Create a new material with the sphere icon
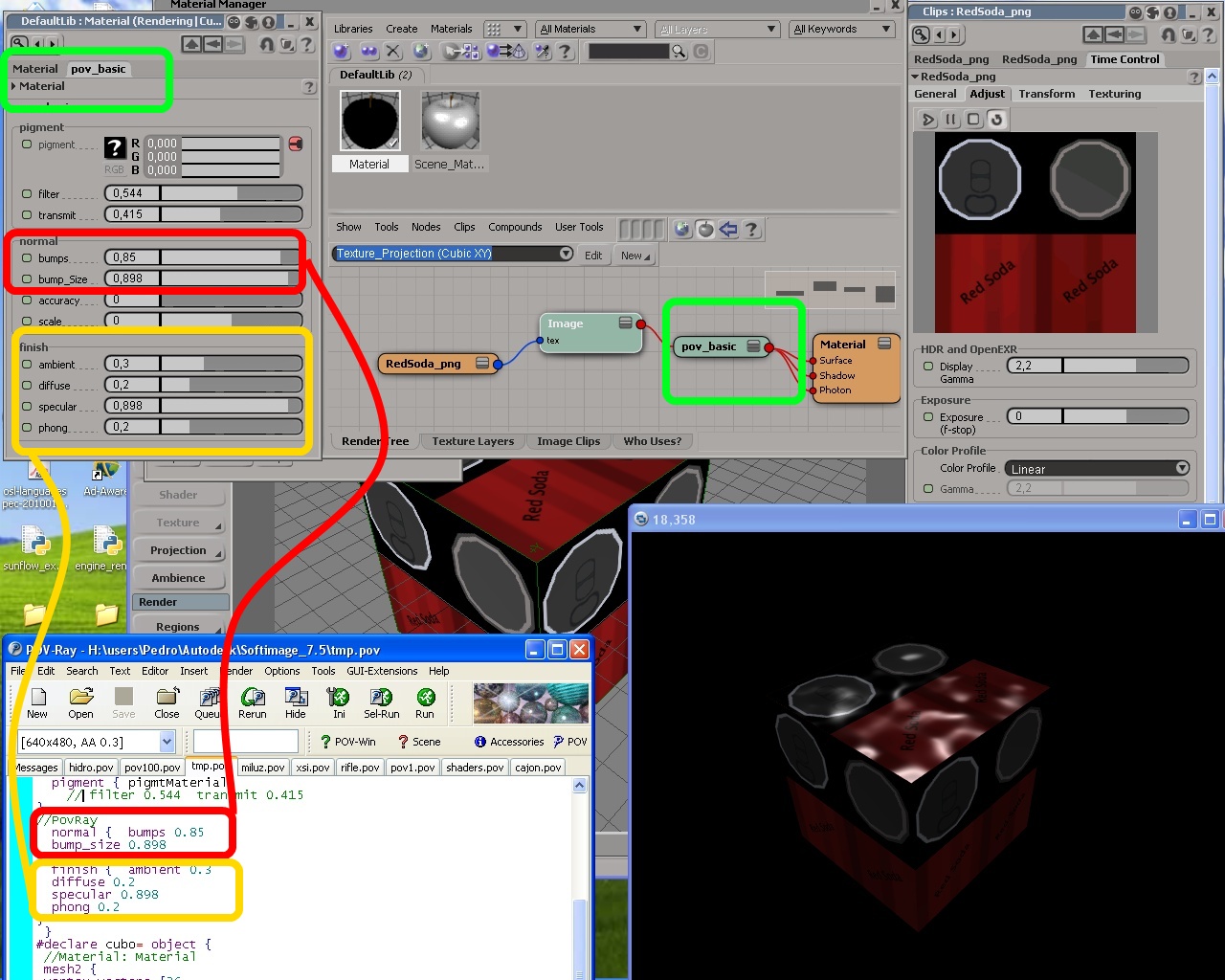The width and height of the screenshot is (1225, 980). [x=342, y=52]
